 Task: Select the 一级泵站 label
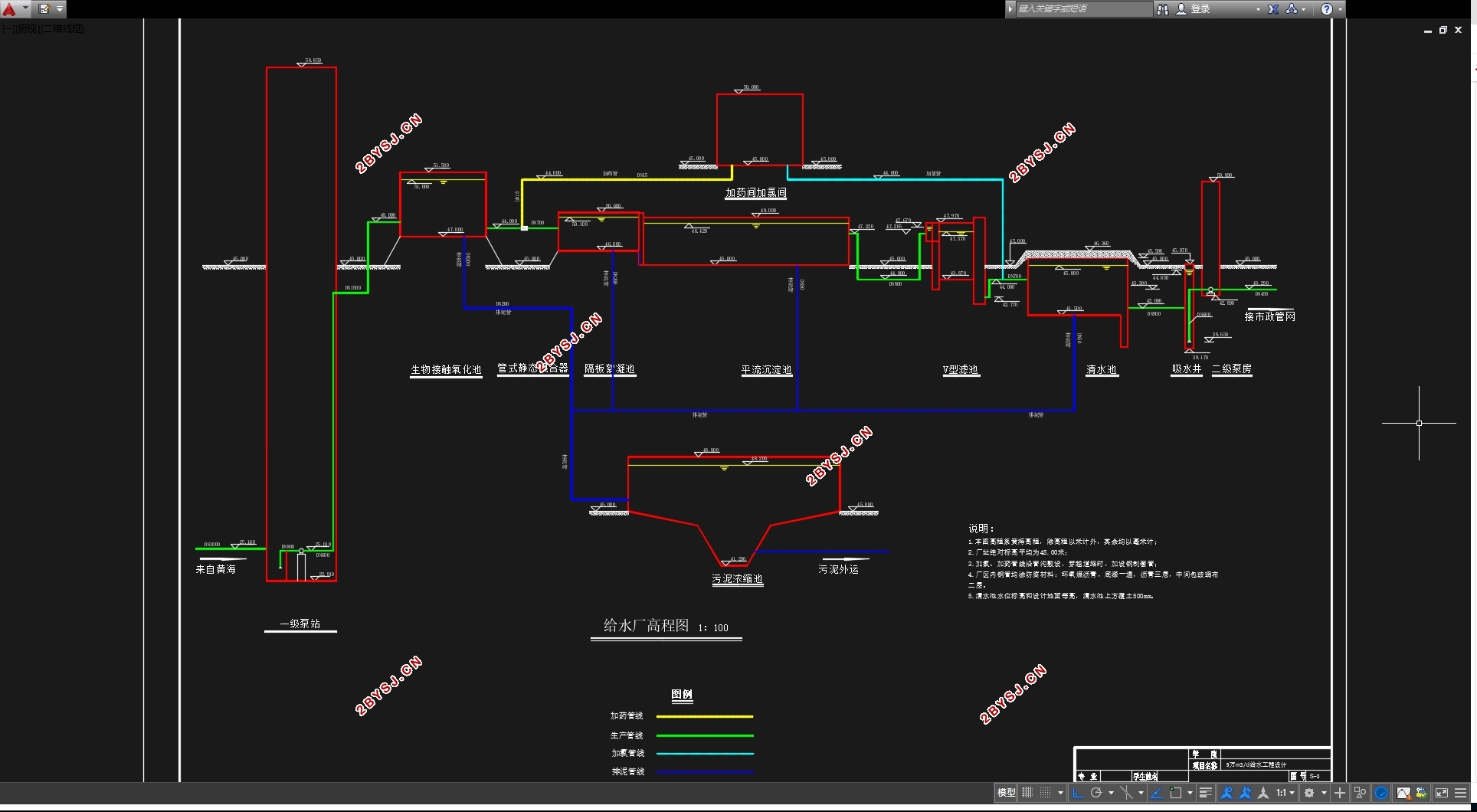(x=300, y=624)
